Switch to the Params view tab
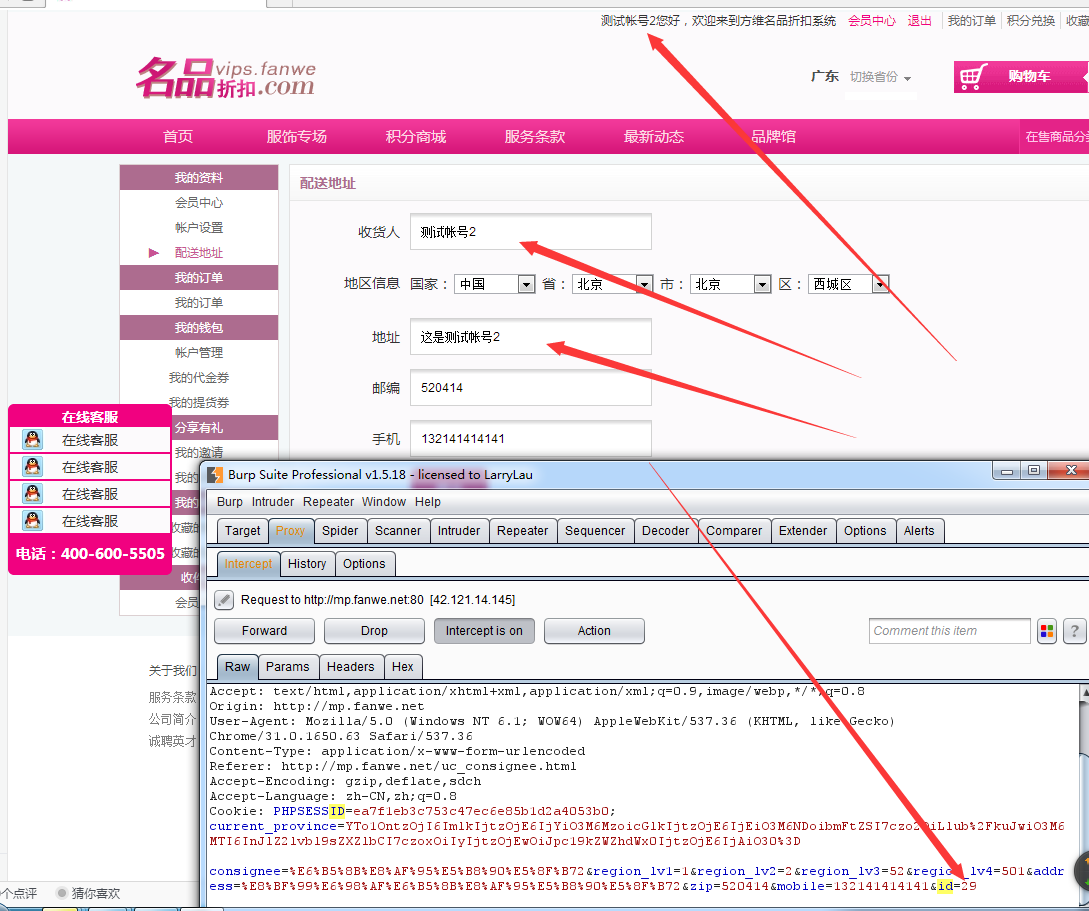The image size is (1089, 911). [288, 667]
